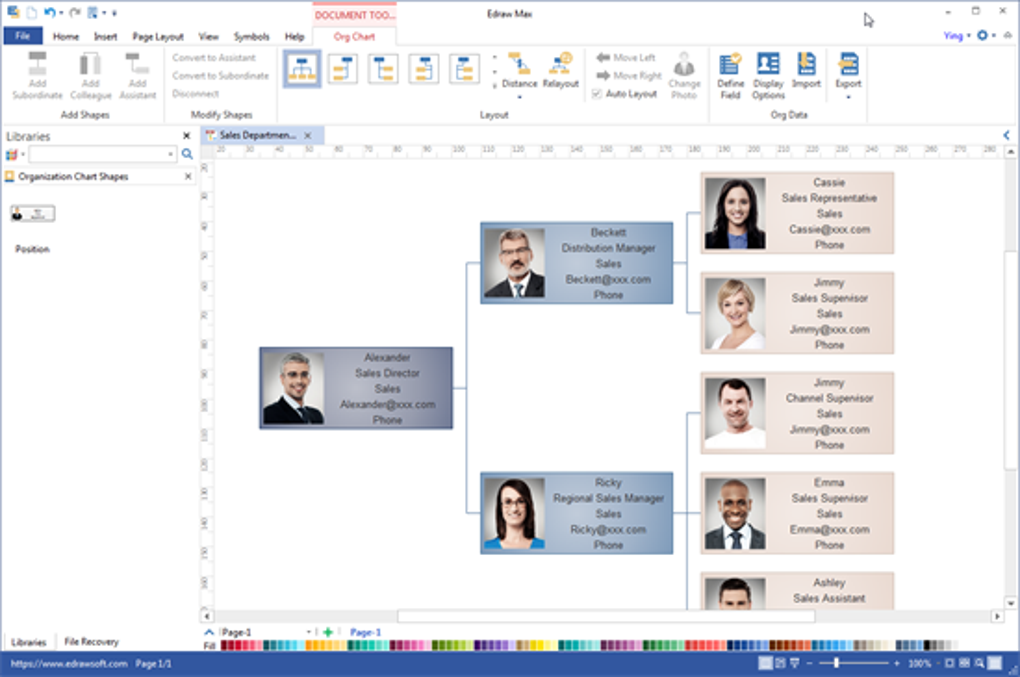Image resolution: width=1020 pixels, height=677 pixels.
Task: Select Ricky's Regional Sales Manager card
Action: 576,513
